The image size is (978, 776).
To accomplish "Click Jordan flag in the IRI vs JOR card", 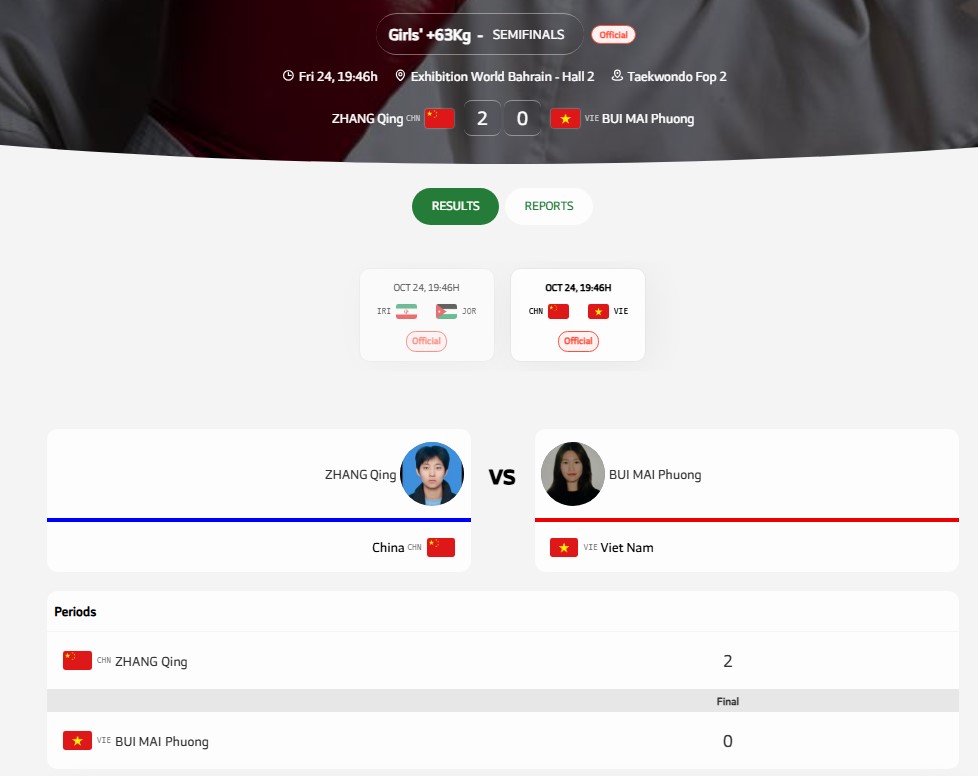I will [447, 311].
